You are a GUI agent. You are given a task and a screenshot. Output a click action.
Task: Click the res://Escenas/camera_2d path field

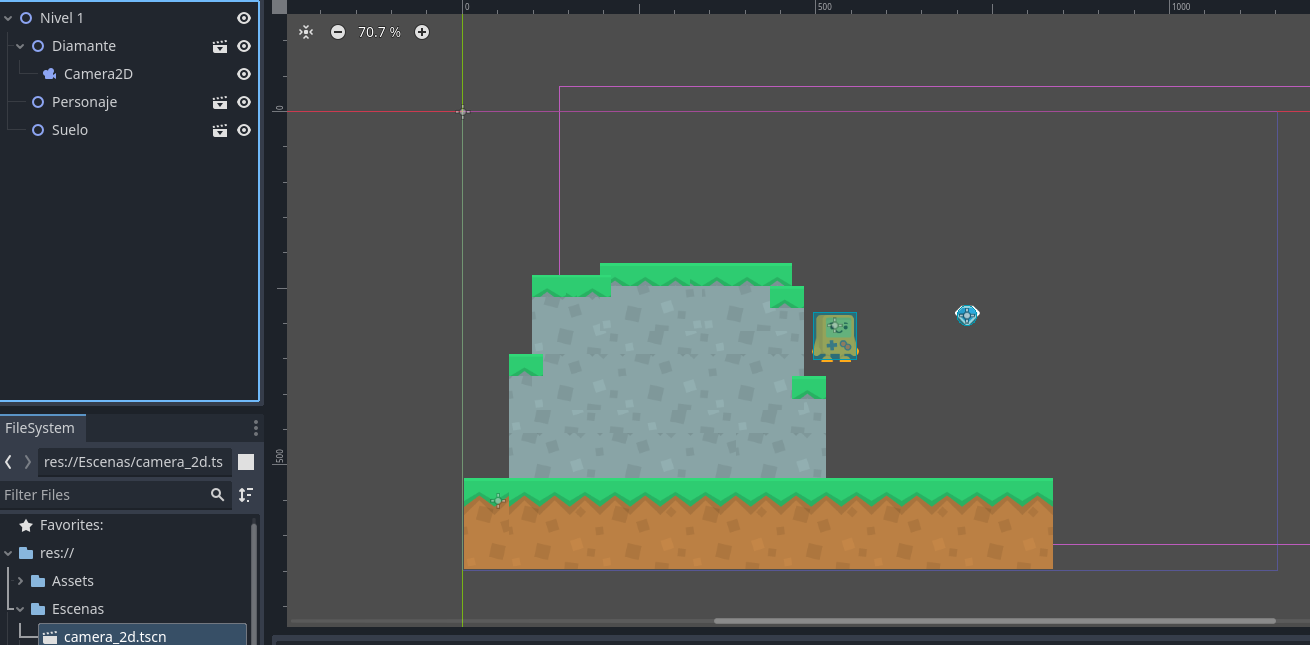[134, 462]
